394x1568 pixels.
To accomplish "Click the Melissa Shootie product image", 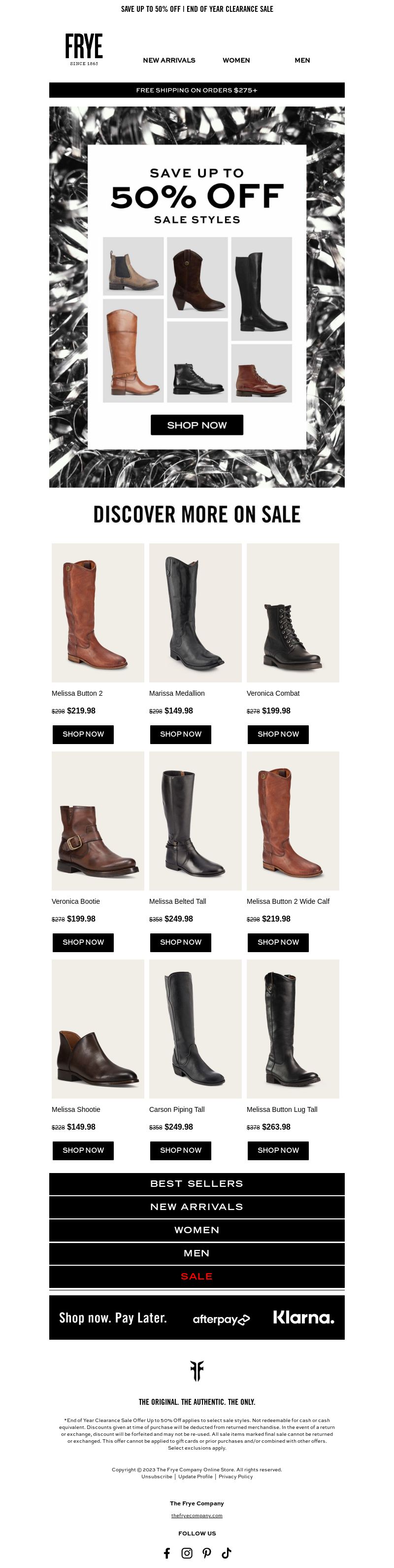I will coord(98,1029).
